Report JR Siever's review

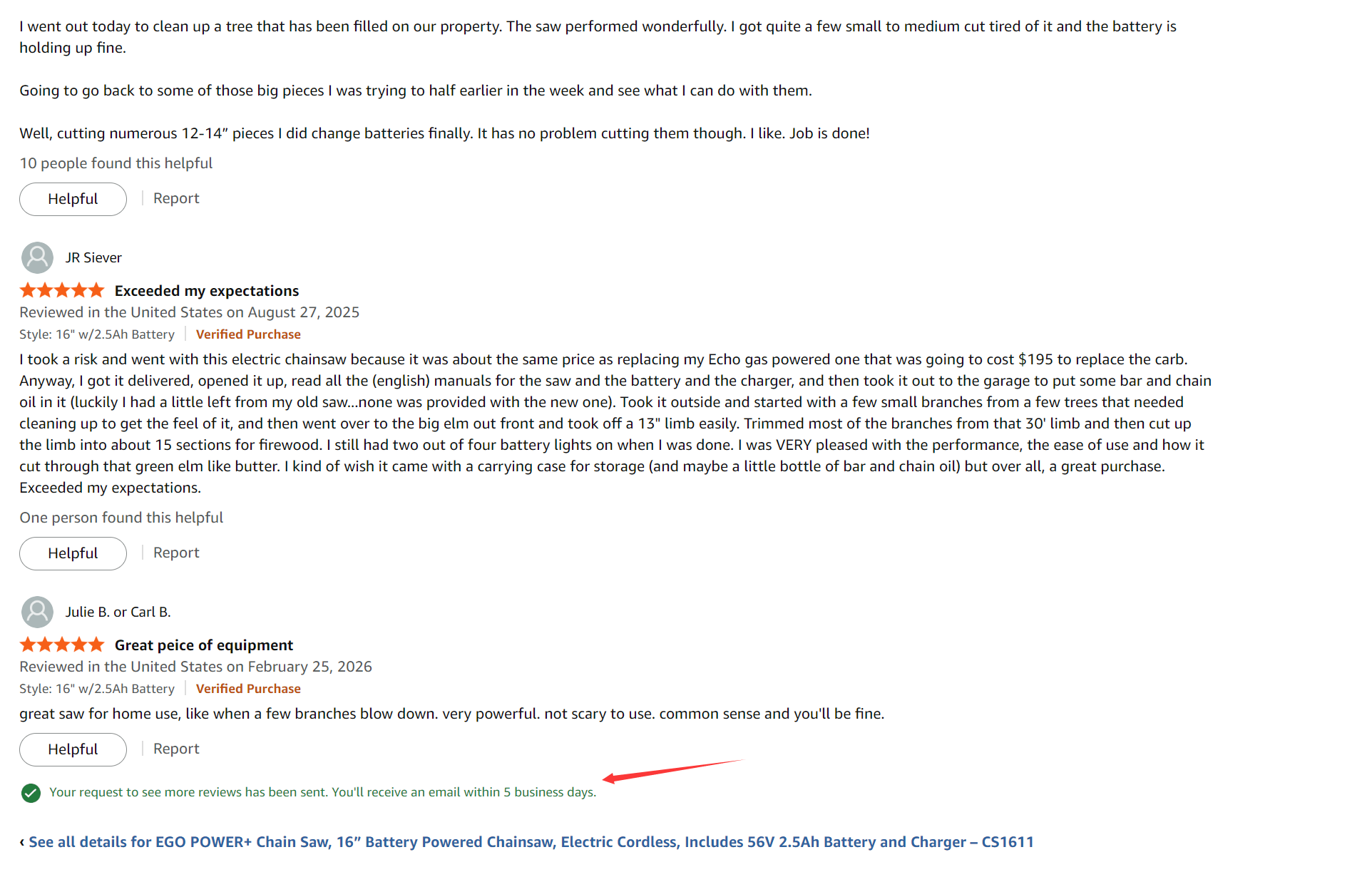(176, 553)
